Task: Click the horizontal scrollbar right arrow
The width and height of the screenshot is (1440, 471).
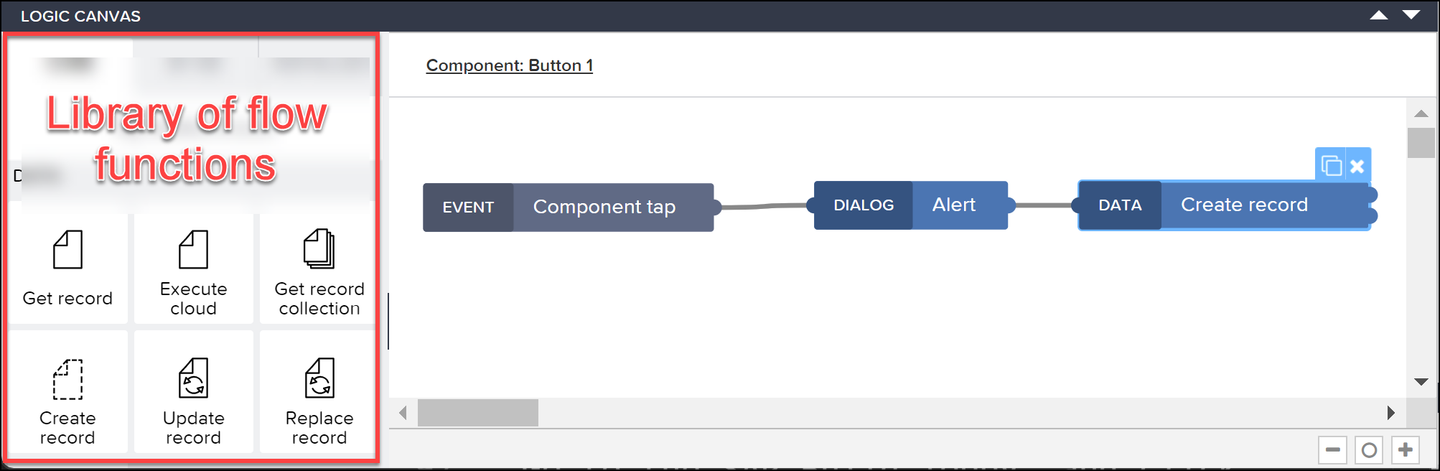Action: pyautogui.click(x=1391, y=412)
